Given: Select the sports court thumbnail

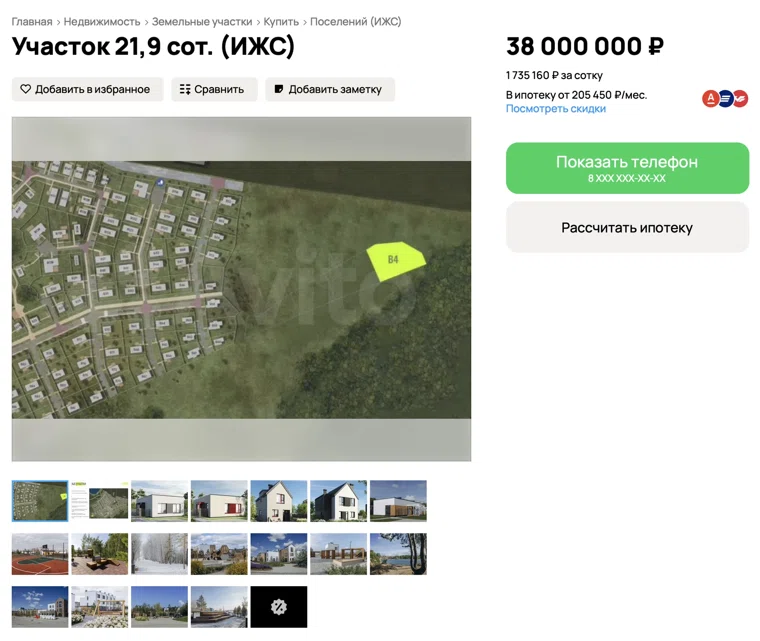Looking at the screenshot, I should [x=40, y=554].
